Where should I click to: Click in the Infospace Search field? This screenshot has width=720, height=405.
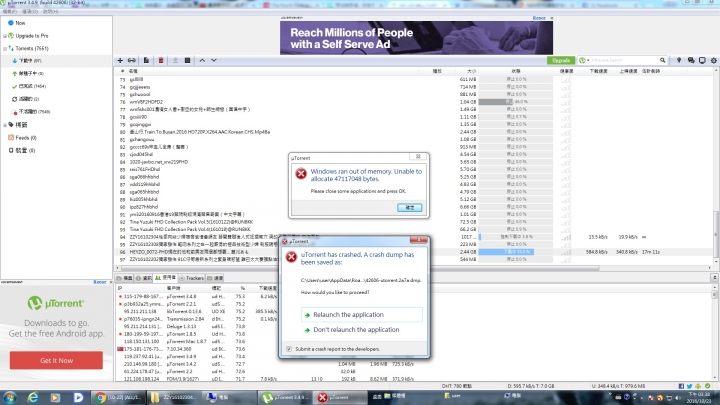624,60
